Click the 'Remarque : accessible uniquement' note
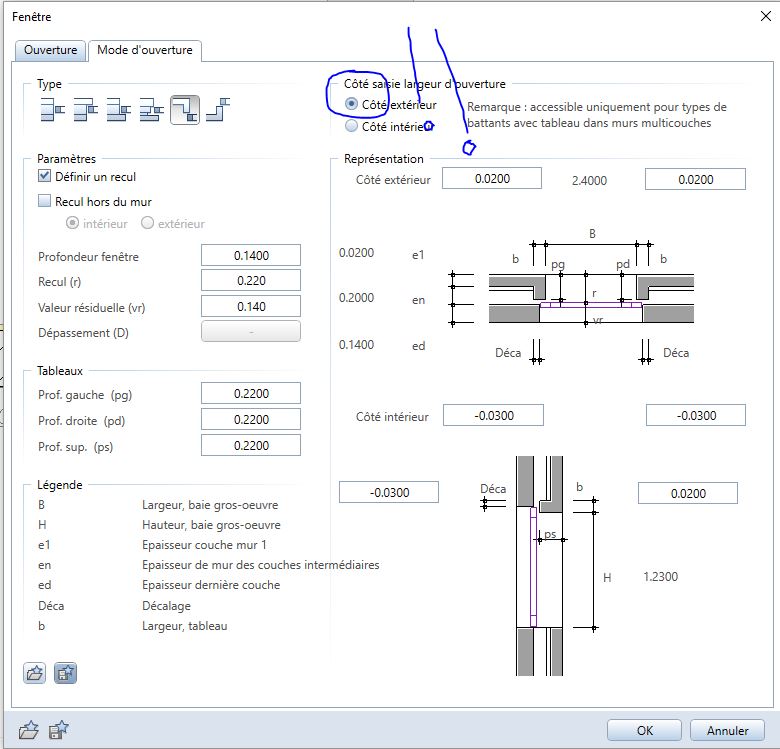 click(x=597, y=115)
